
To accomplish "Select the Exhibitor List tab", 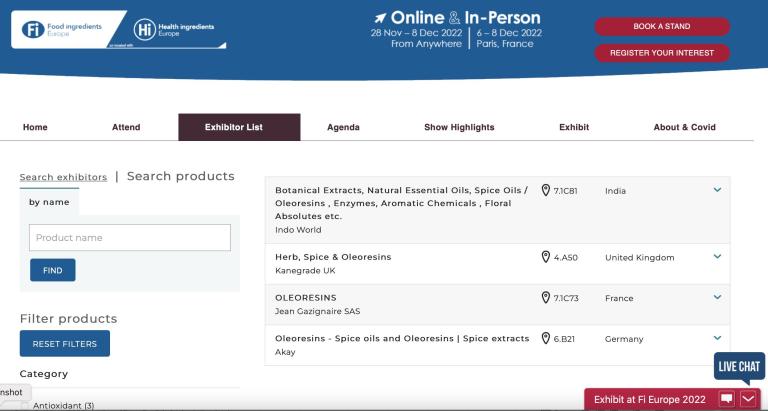I will (x=239, y=127).
